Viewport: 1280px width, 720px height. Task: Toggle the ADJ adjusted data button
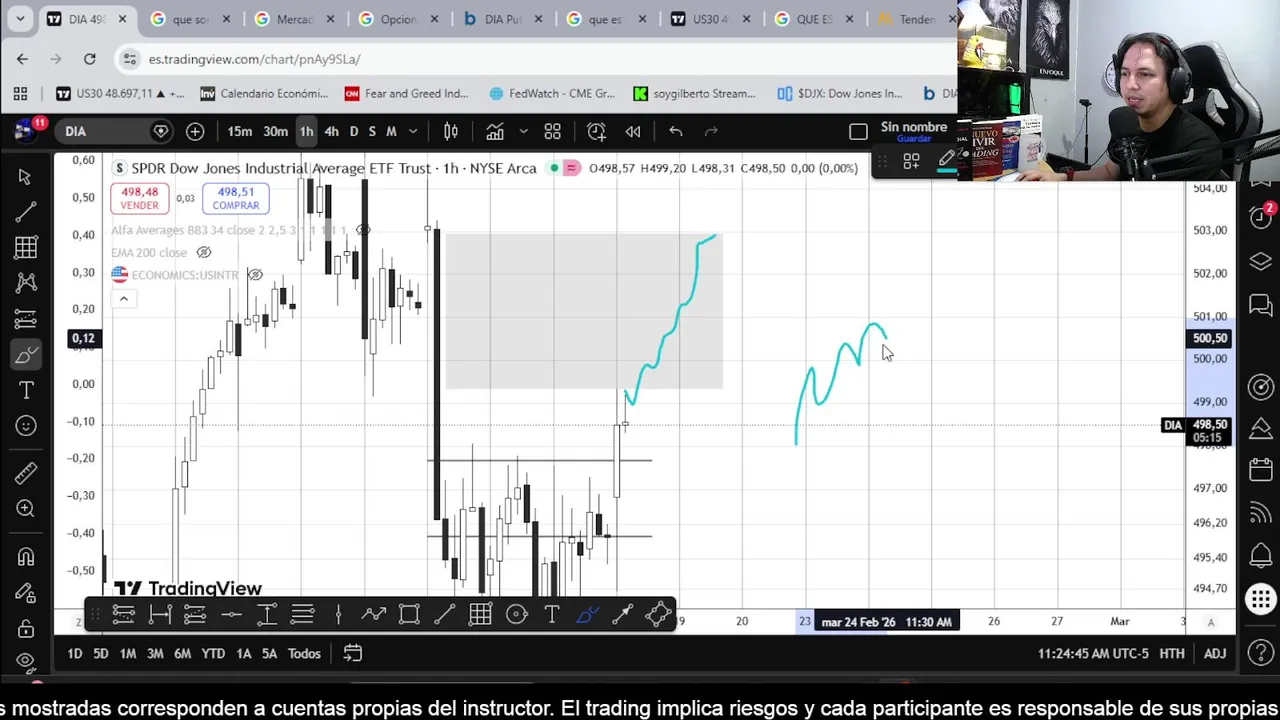coord(1214,653)
